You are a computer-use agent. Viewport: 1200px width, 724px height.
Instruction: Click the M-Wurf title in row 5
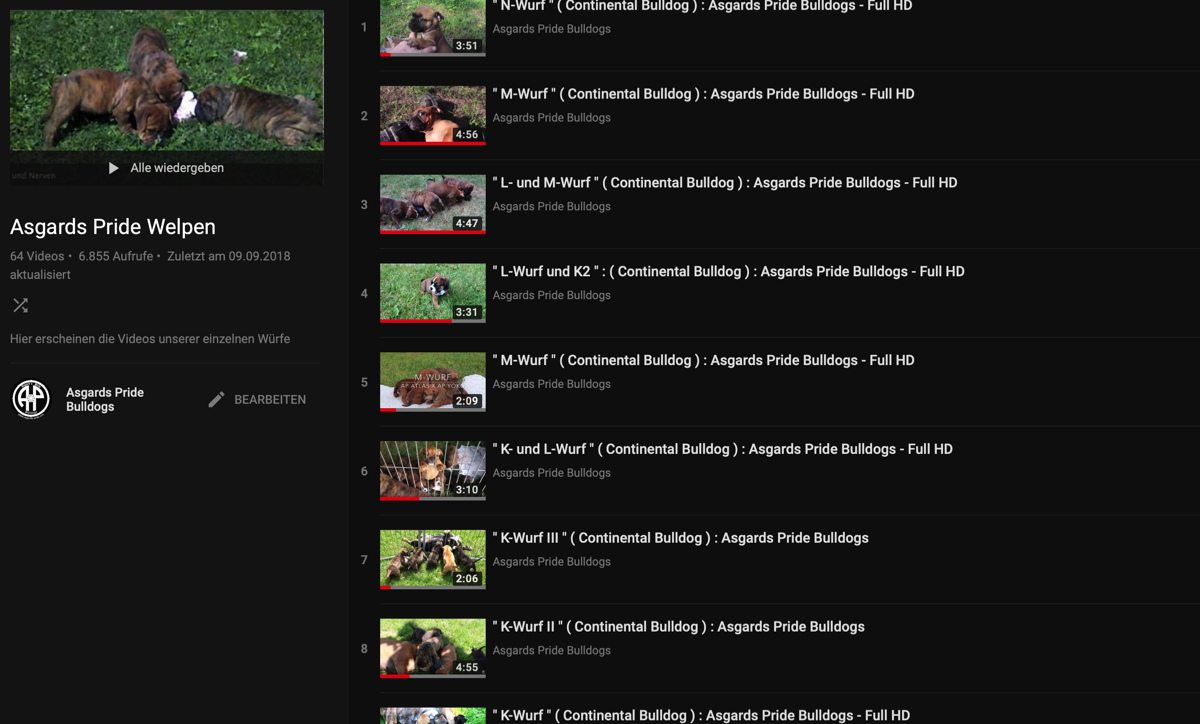[703, 360]
